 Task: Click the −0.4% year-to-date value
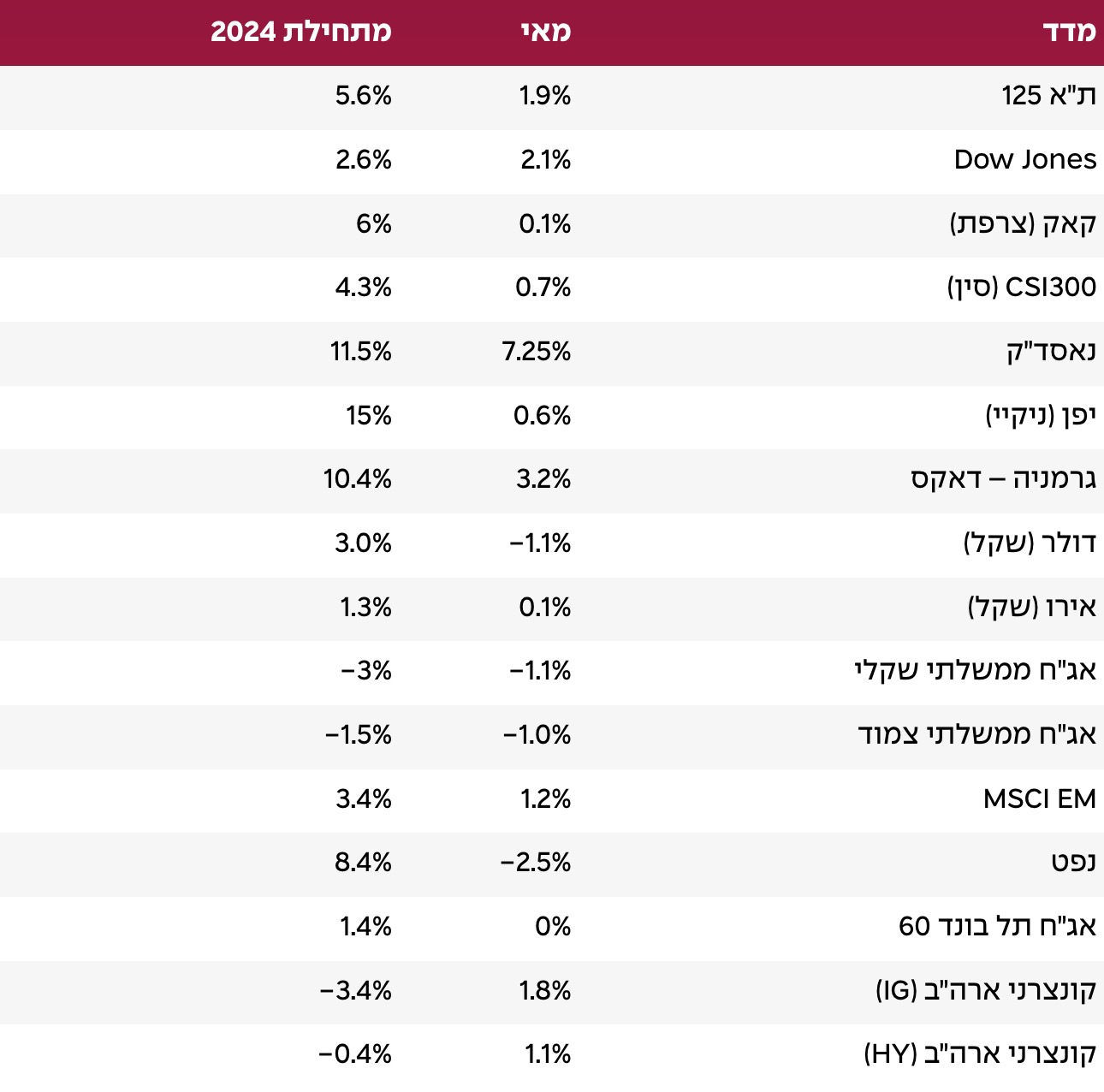coord(355,1054)
